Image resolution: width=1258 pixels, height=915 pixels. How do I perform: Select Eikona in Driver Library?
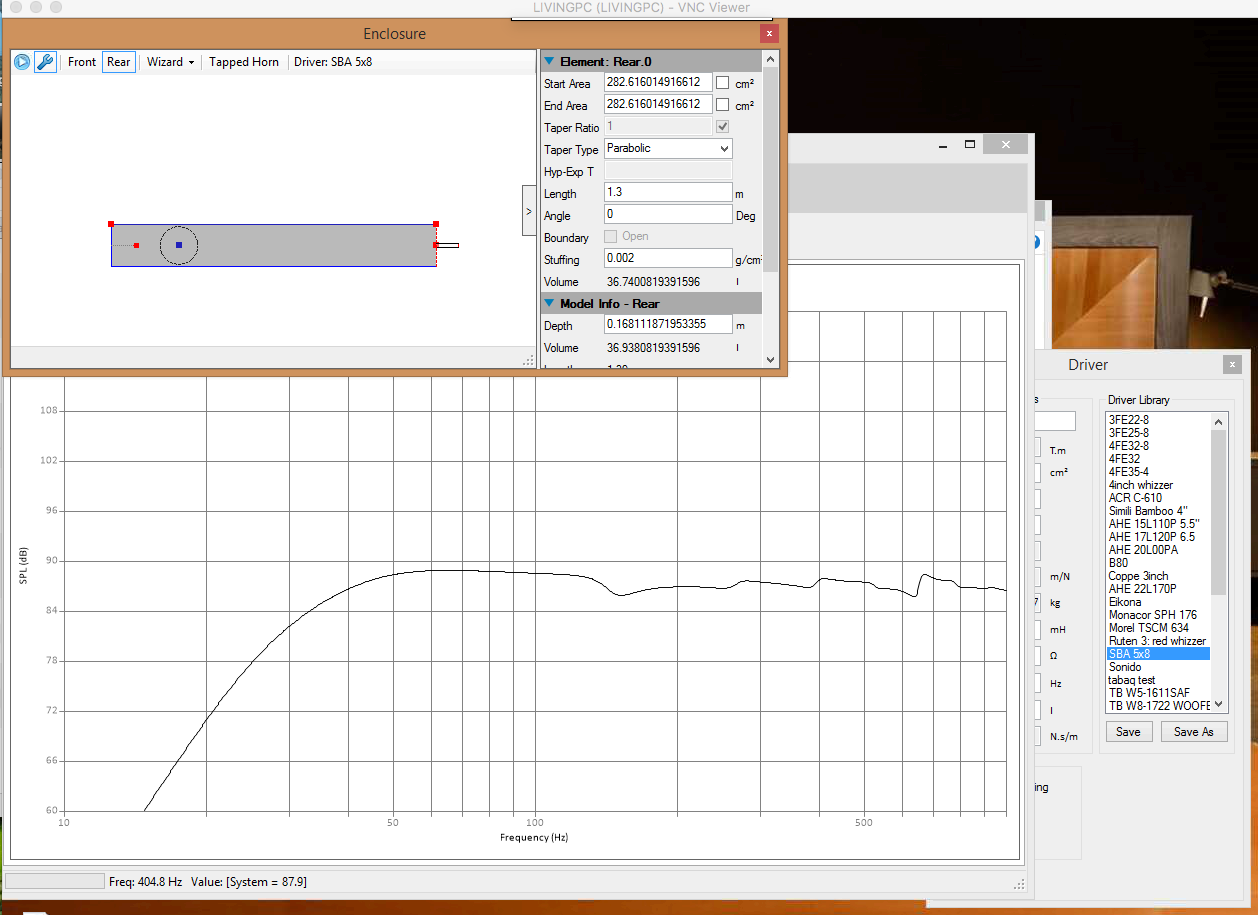click(x=1125, y=602)
